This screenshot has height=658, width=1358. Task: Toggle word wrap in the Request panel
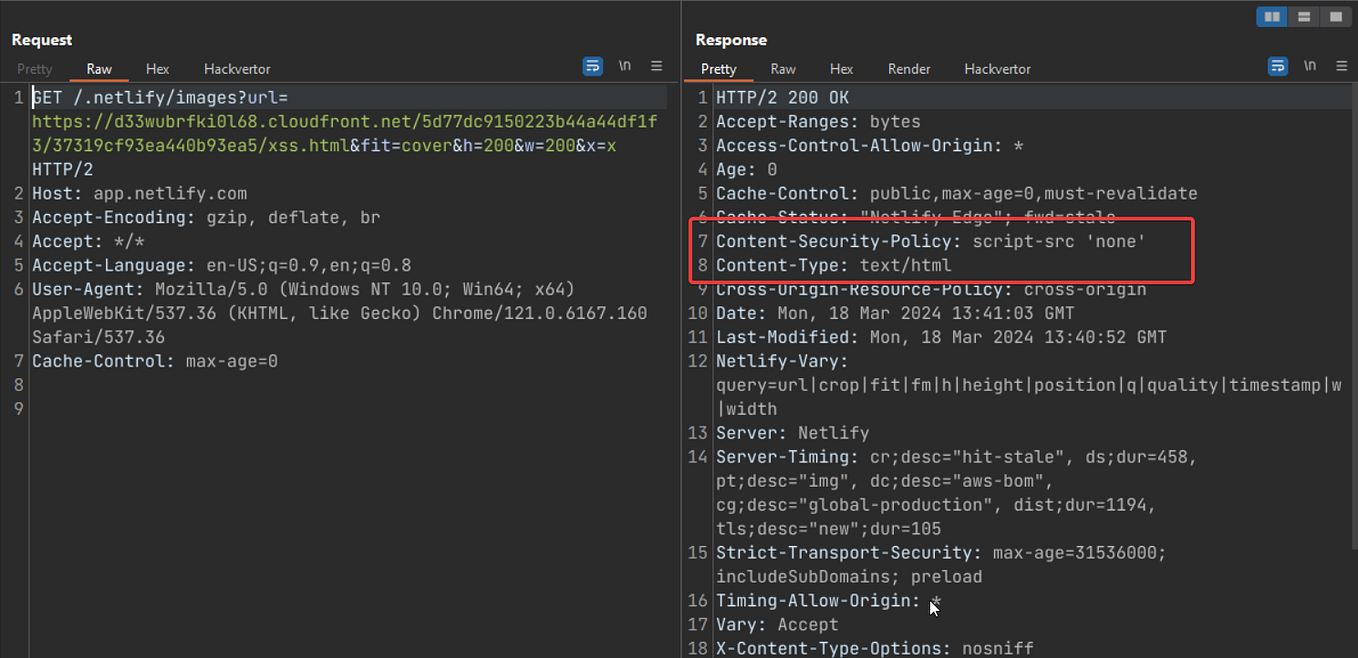(x=593, y=66)
